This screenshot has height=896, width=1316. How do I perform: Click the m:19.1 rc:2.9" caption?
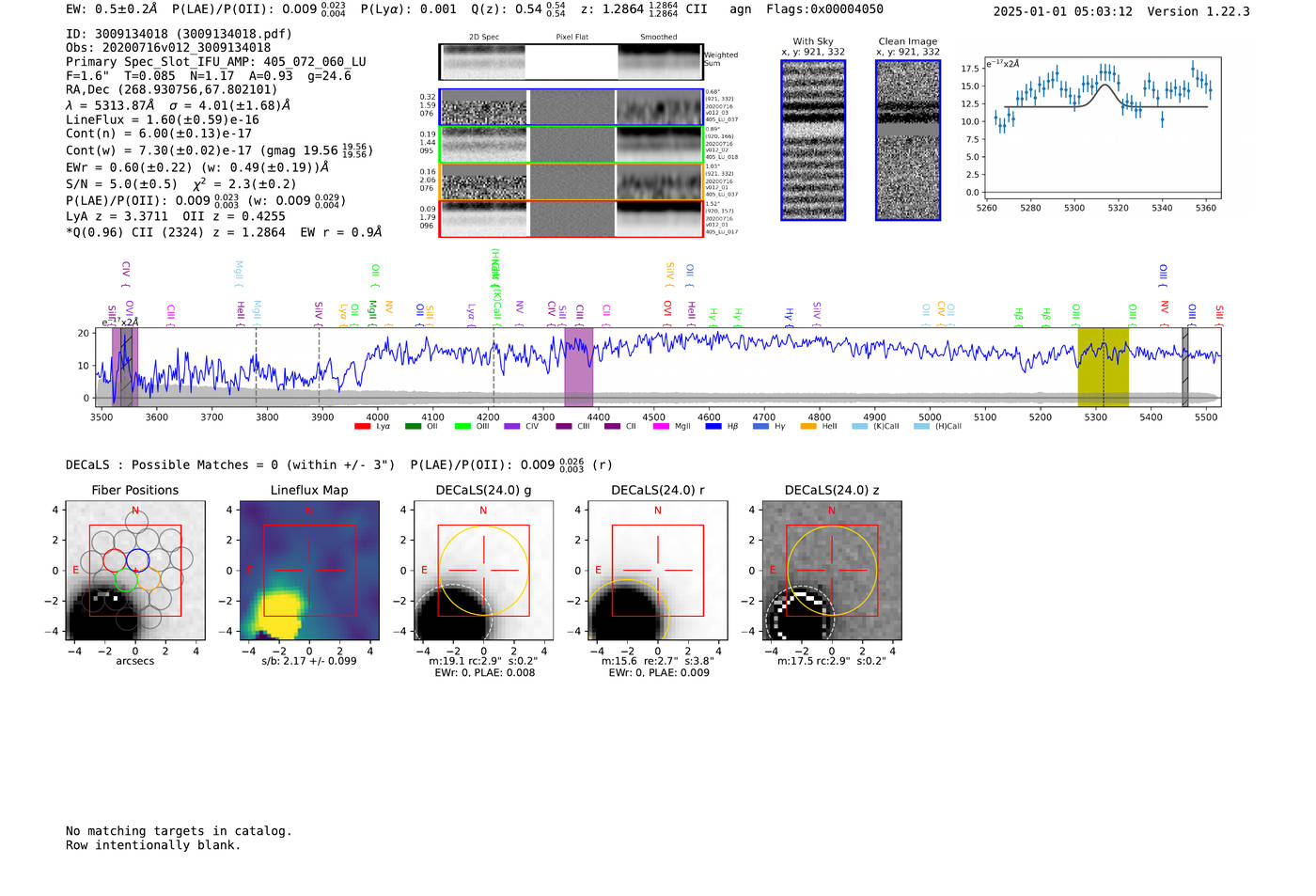click(483, 661)
